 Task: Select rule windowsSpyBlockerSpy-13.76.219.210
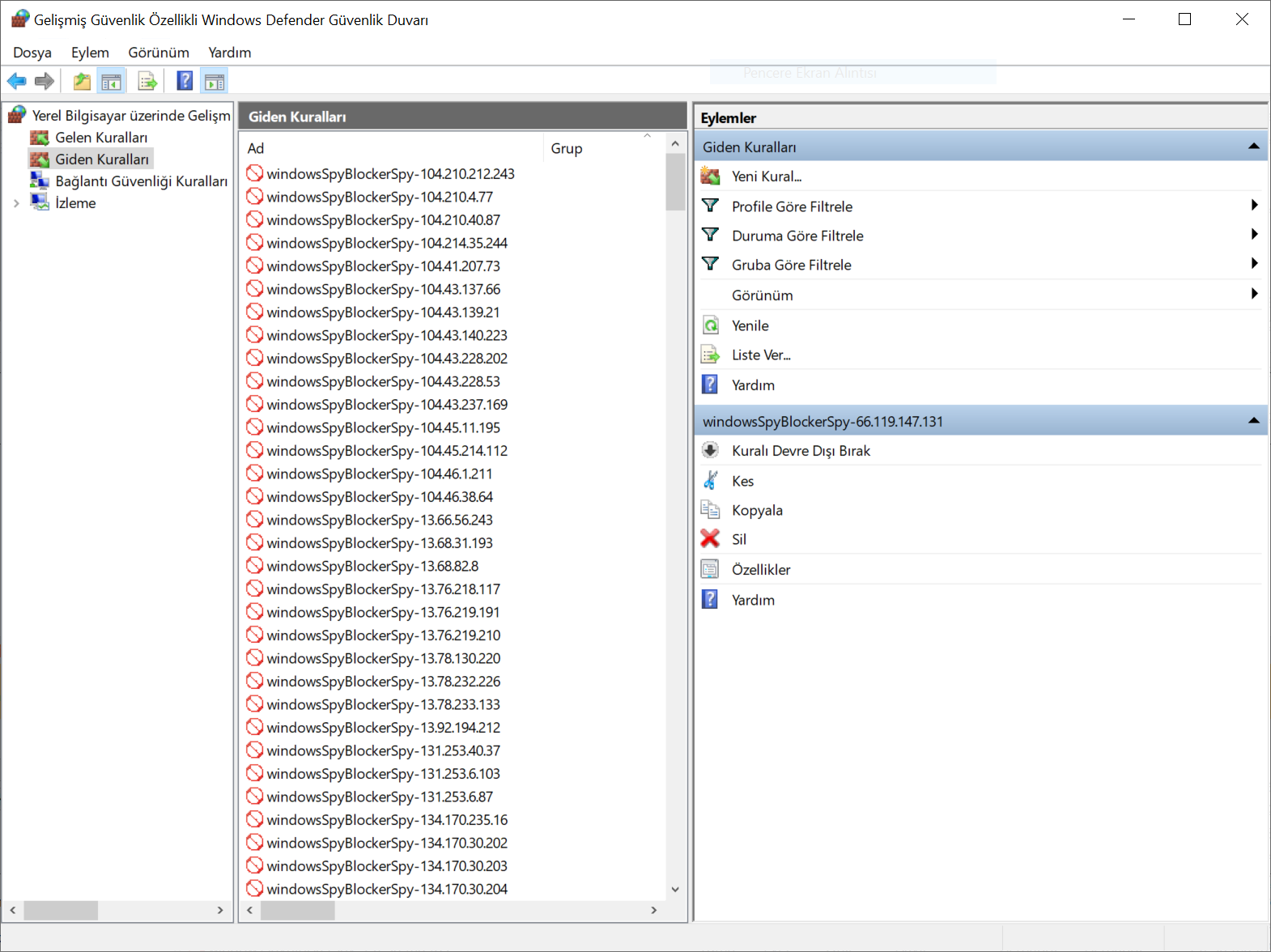(383, 635)
